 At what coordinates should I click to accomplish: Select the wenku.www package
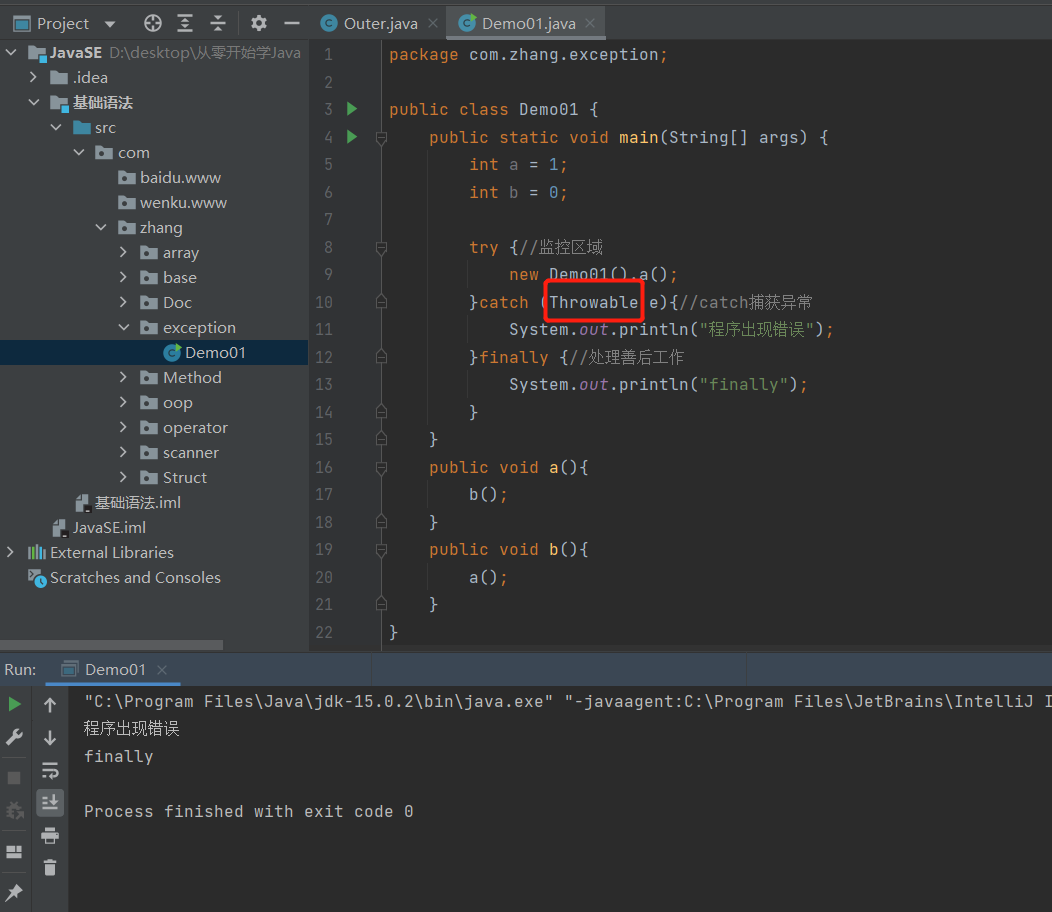[172, 203]
